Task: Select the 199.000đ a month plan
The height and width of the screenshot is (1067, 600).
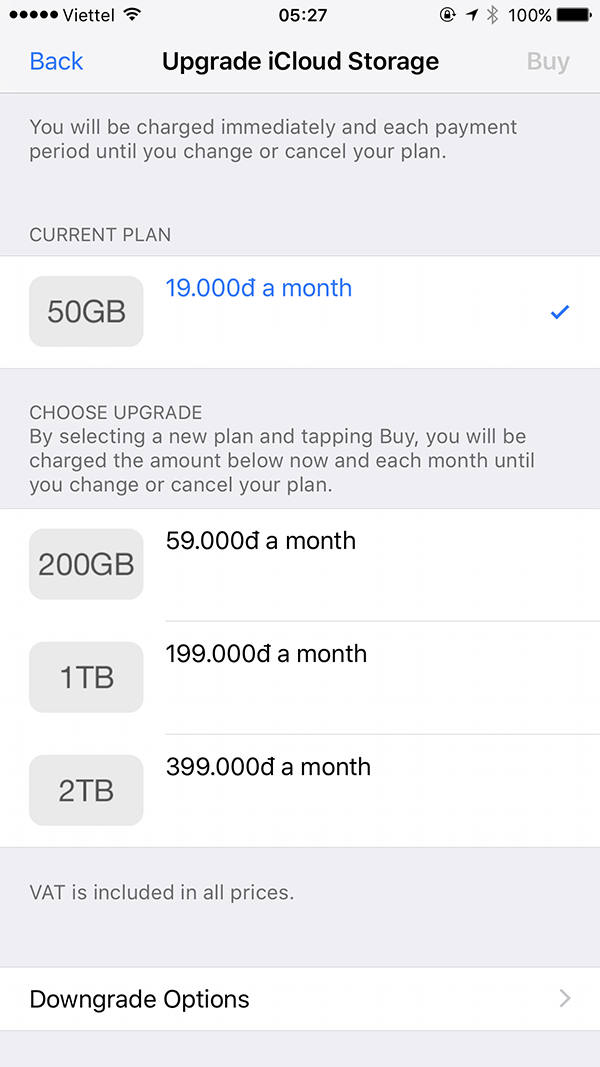Action: [266, 654]
